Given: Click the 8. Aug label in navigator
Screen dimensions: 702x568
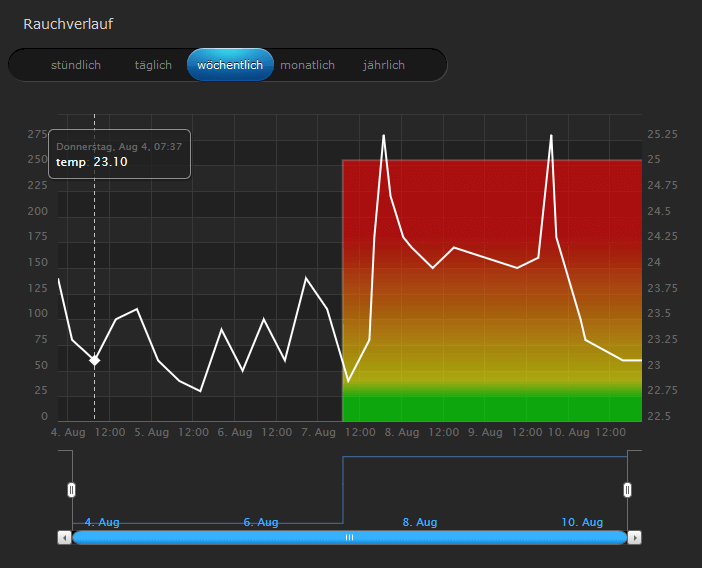Looking at the screenshot, I should tap(419, 522).
